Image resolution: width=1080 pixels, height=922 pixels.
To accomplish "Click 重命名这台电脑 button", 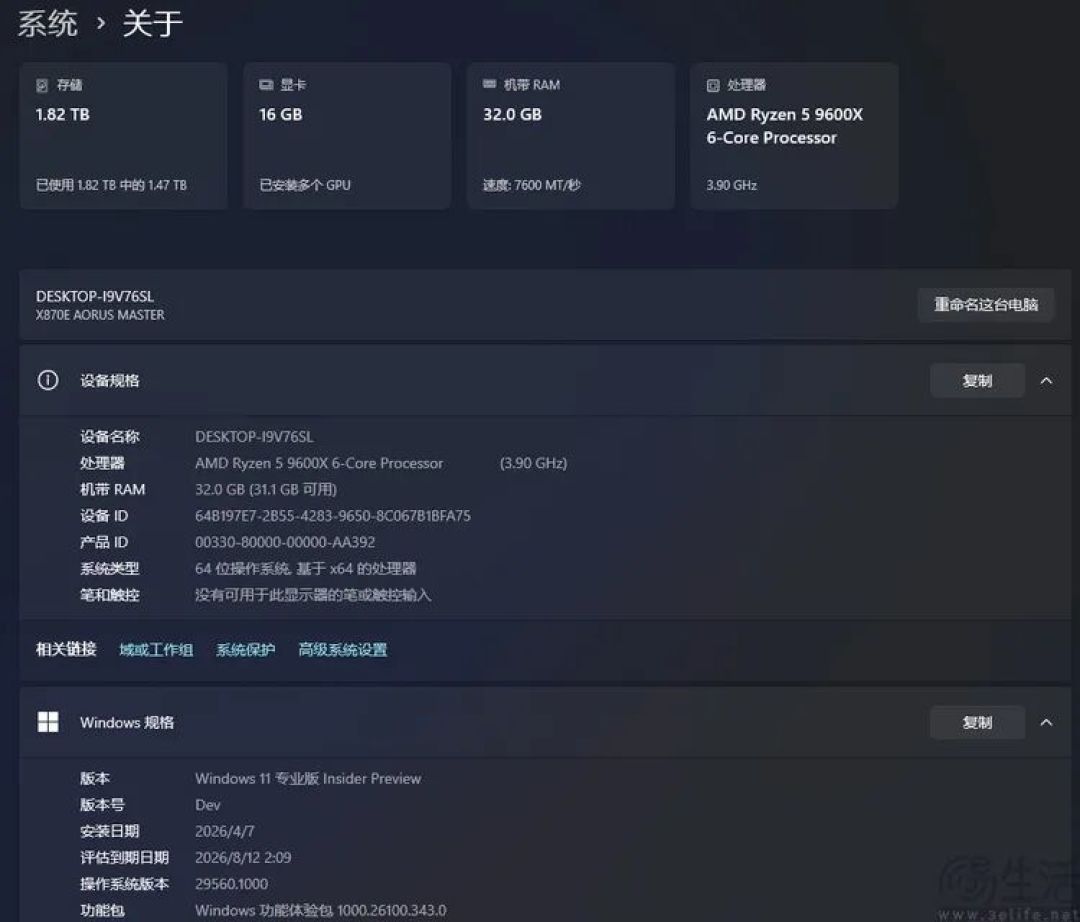I will point(986,304).
